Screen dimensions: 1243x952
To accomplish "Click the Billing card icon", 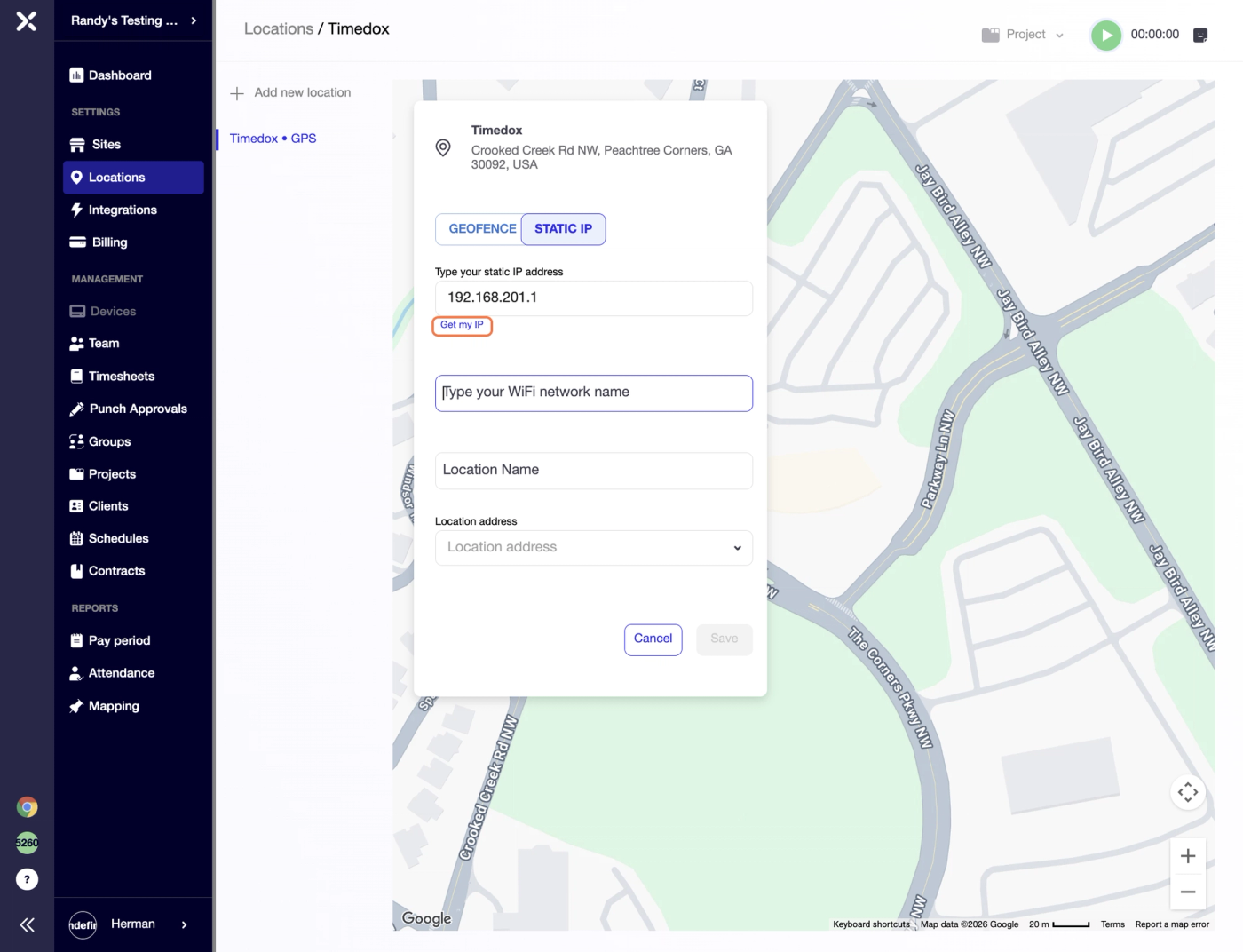I will tap(77, 242).
